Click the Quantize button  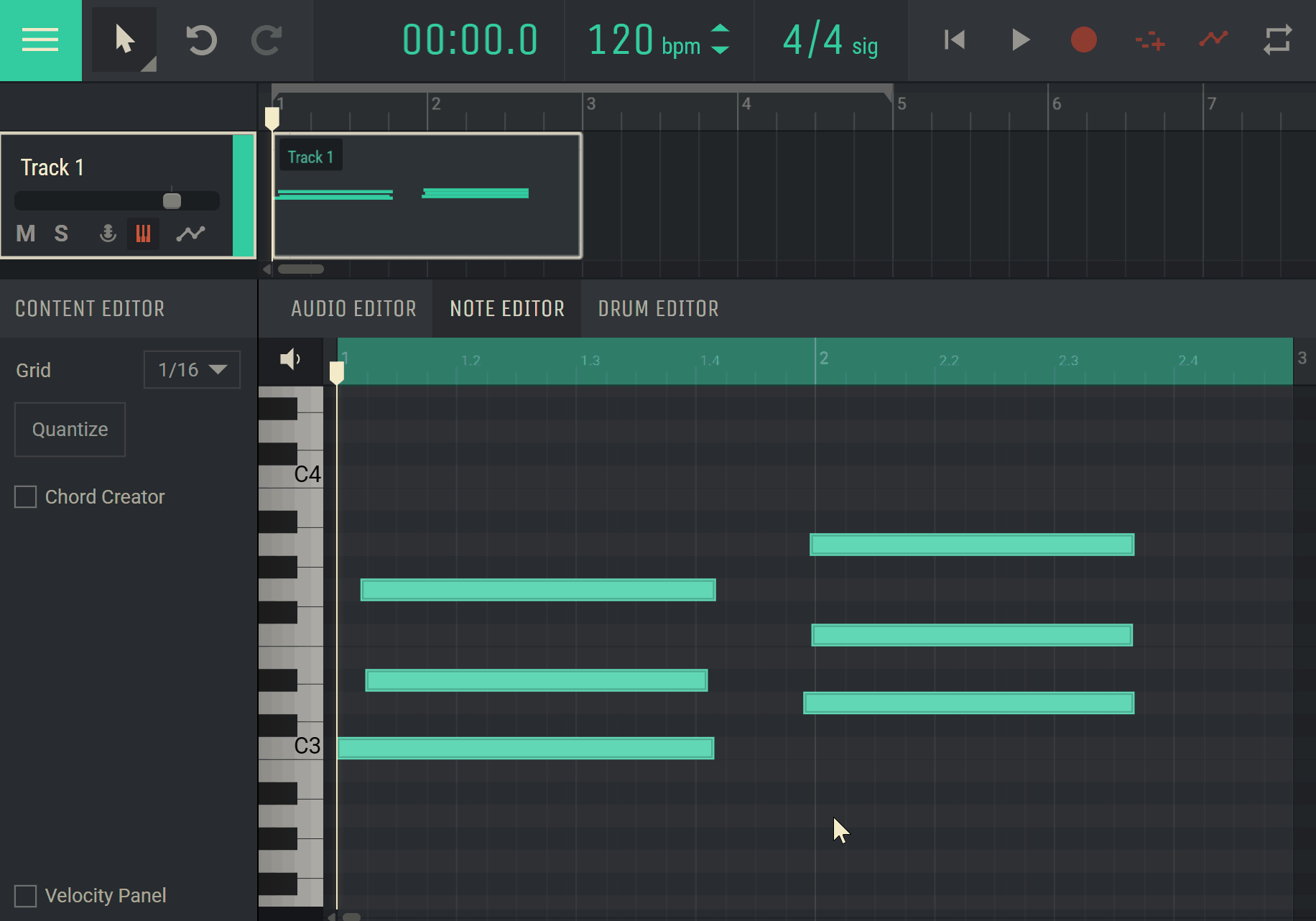[x=70, y=430]
